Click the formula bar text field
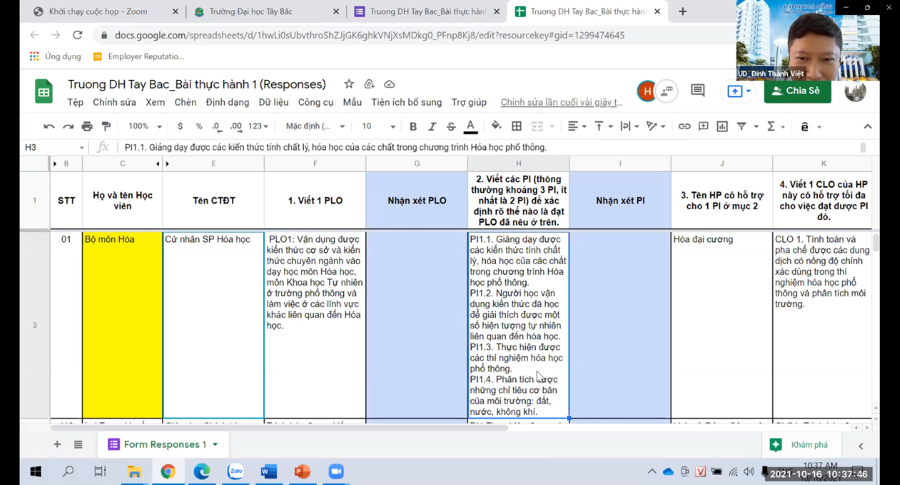 [491, 148]
